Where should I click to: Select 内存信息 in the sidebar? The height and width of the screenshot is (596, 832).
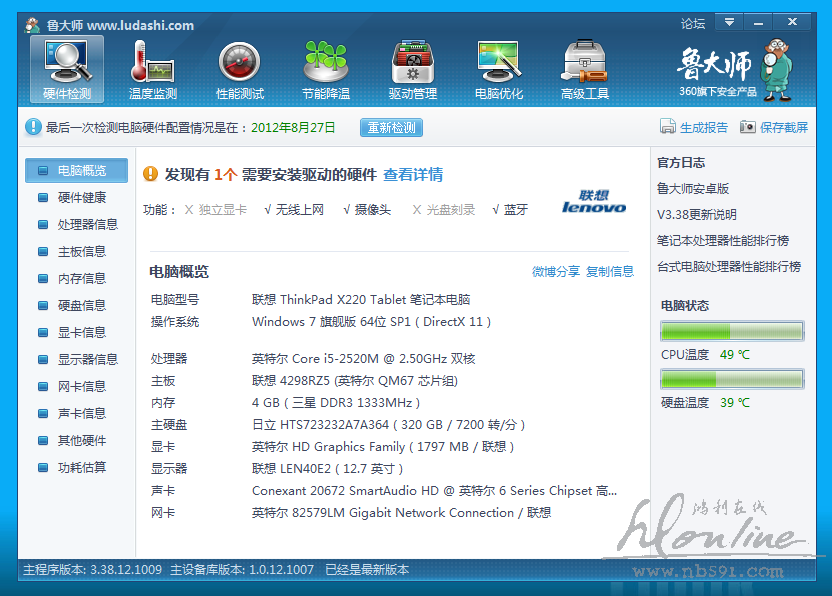click(76, 279)
